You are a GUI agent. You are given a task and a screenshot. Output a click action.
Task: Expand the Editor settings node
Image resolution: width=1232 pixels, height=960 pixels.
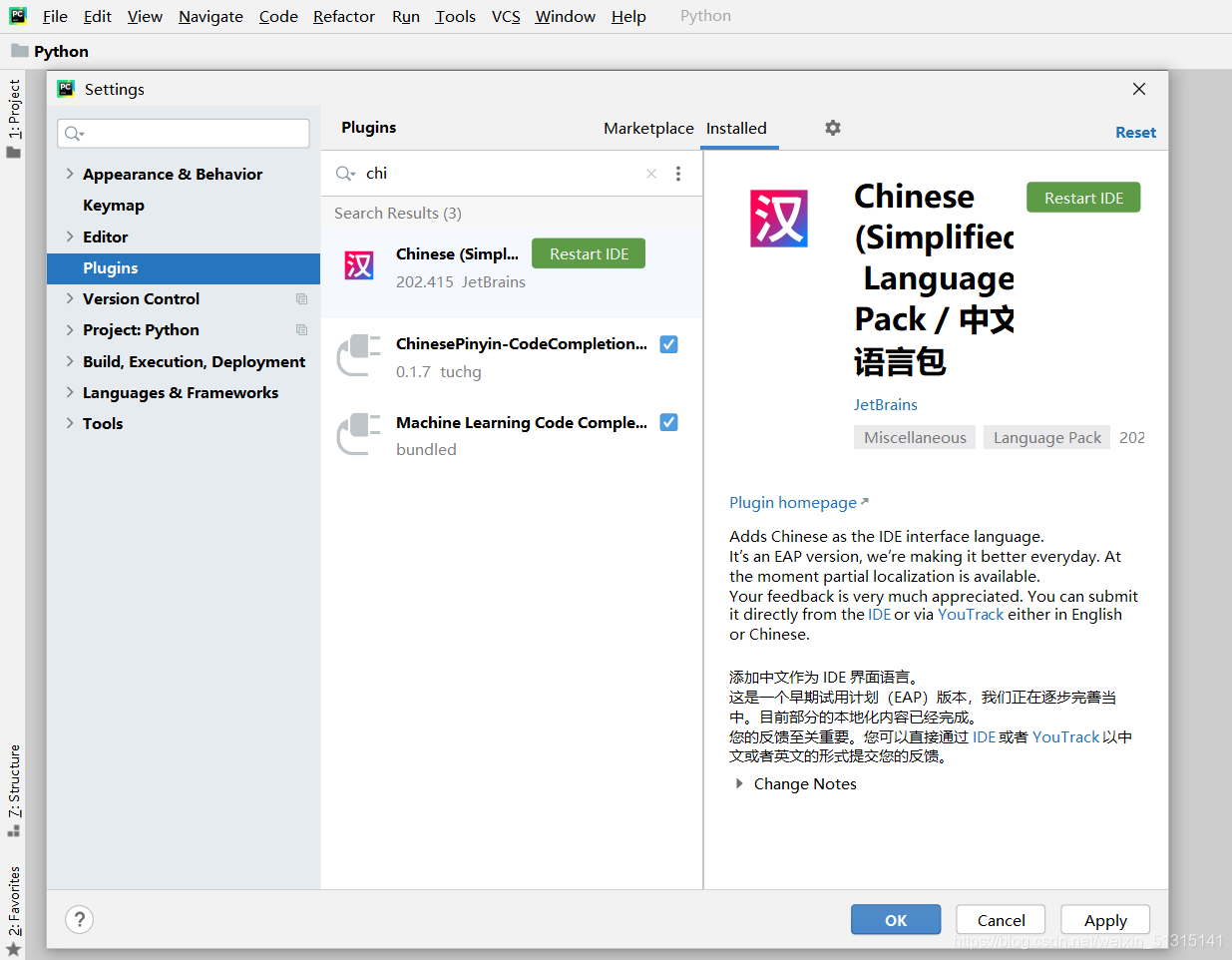(x=70, y=237)
